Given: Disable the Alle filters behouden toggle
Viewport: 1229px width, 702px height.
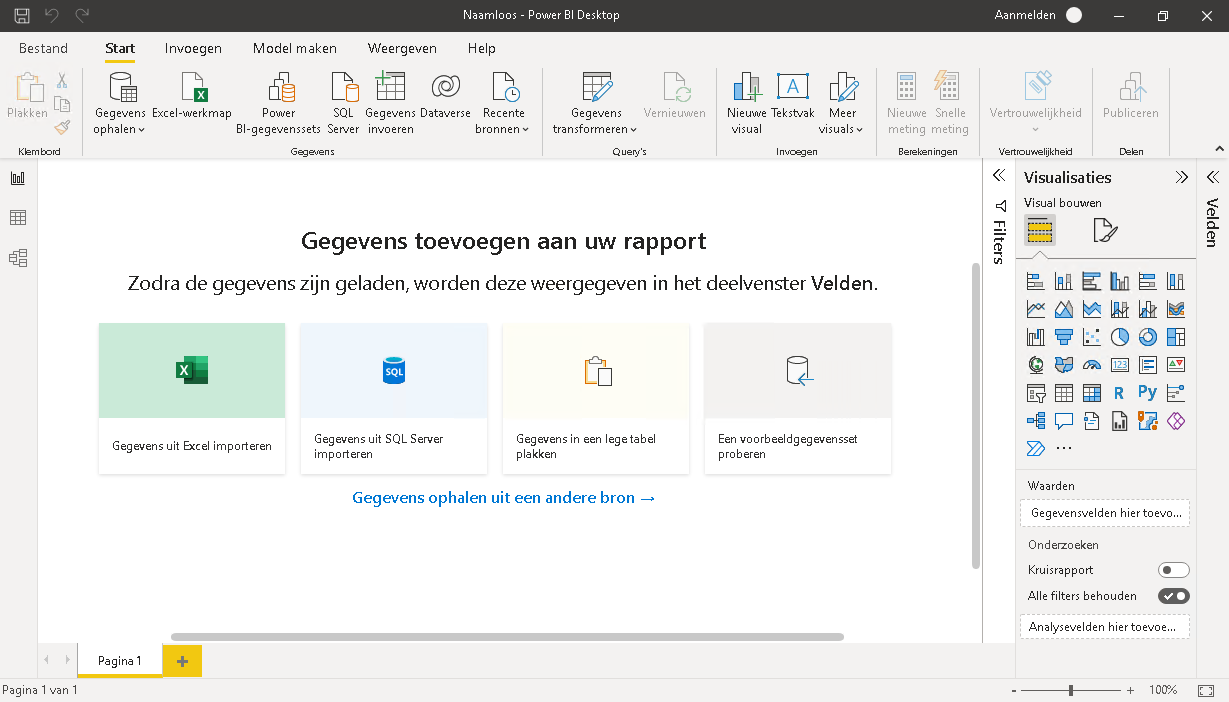Looking at the screenshot, I should (1173, 595).
